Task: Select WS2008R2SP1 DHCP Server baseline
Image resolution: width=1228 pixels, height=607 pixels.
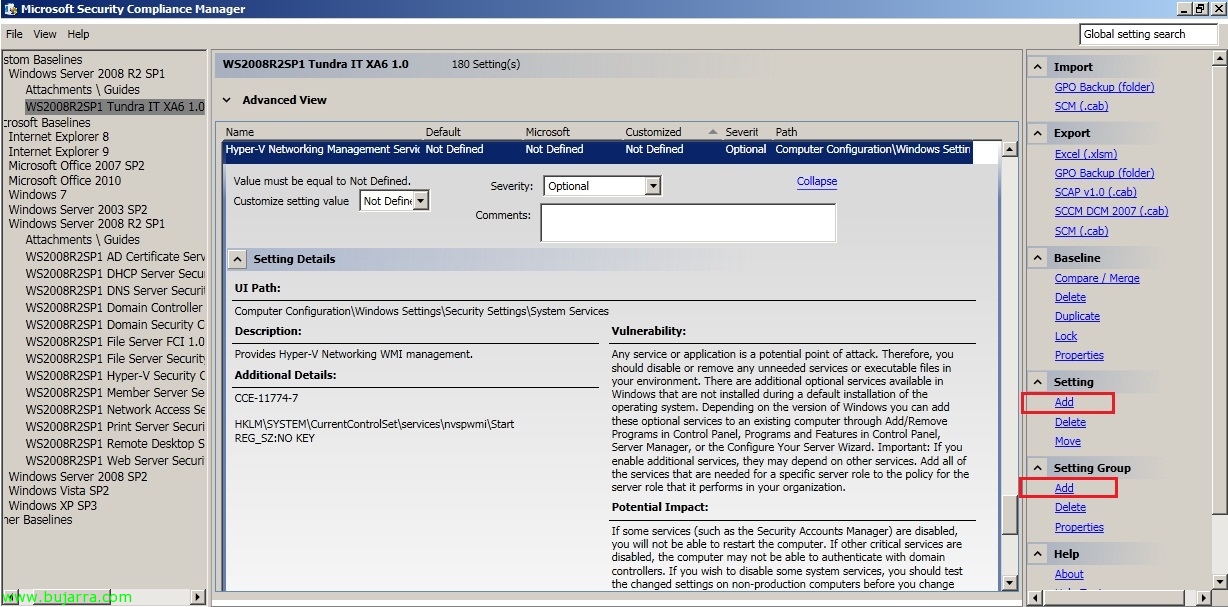Action: pyautogui.click(x=115, y=274)
